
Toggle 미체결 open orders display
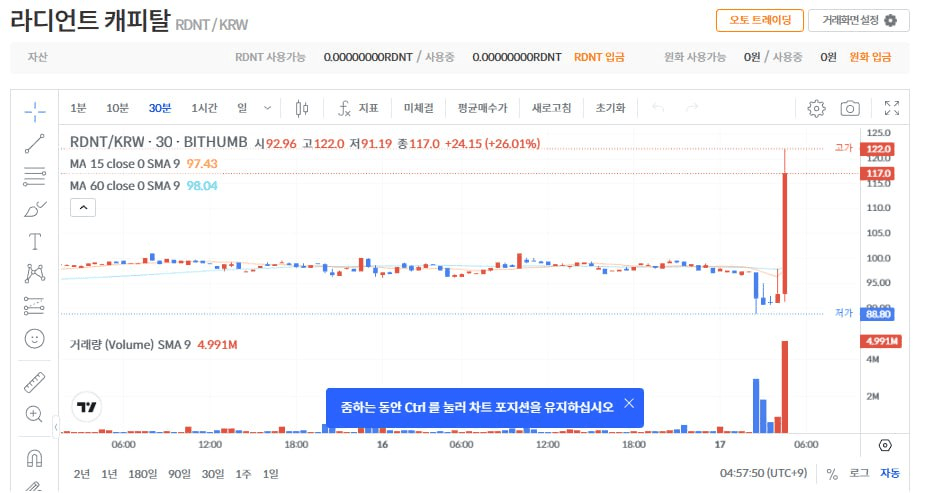pyautogui.click(x=419, y=108)
